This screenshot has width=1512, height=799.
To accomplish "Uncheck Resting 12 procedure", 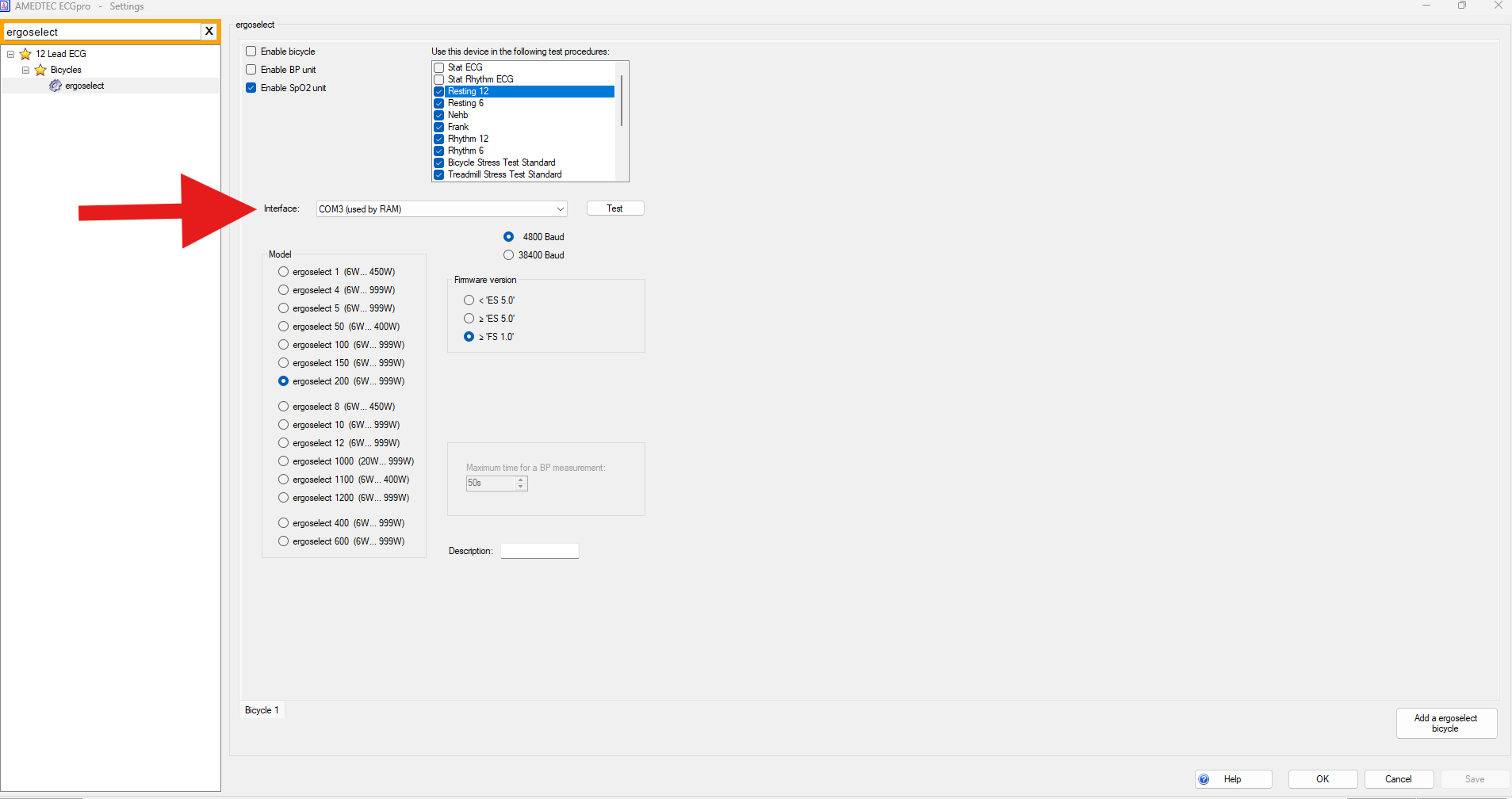I will 439,91.
